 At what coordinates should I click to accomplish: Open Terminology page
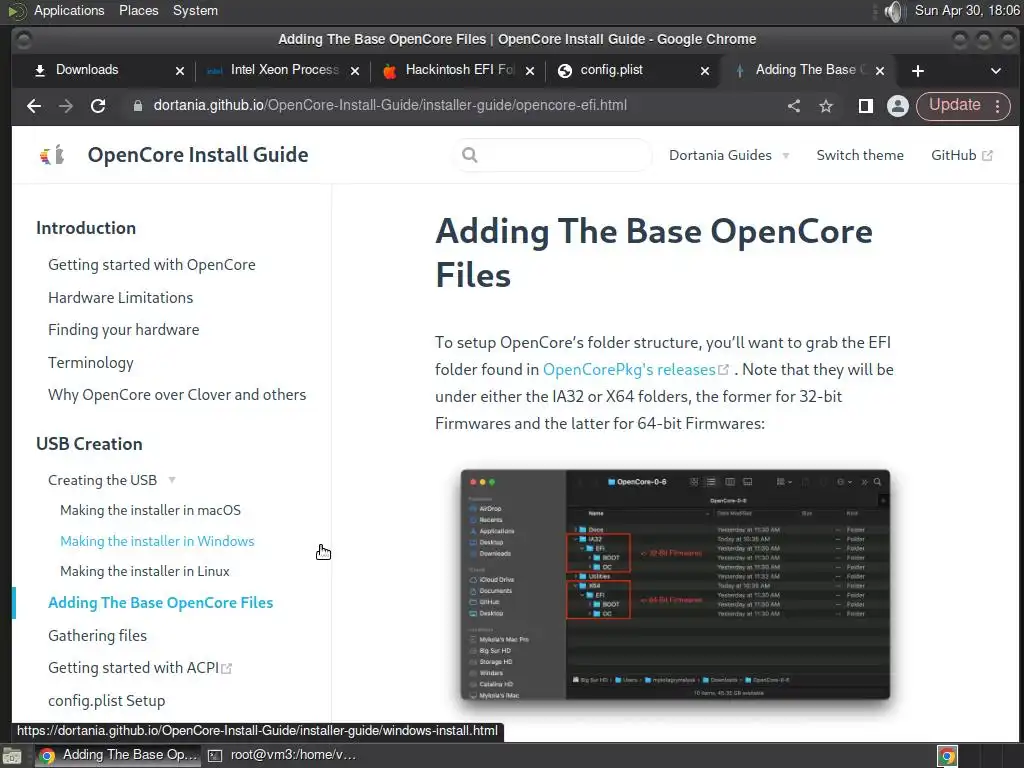click(91, 362)
